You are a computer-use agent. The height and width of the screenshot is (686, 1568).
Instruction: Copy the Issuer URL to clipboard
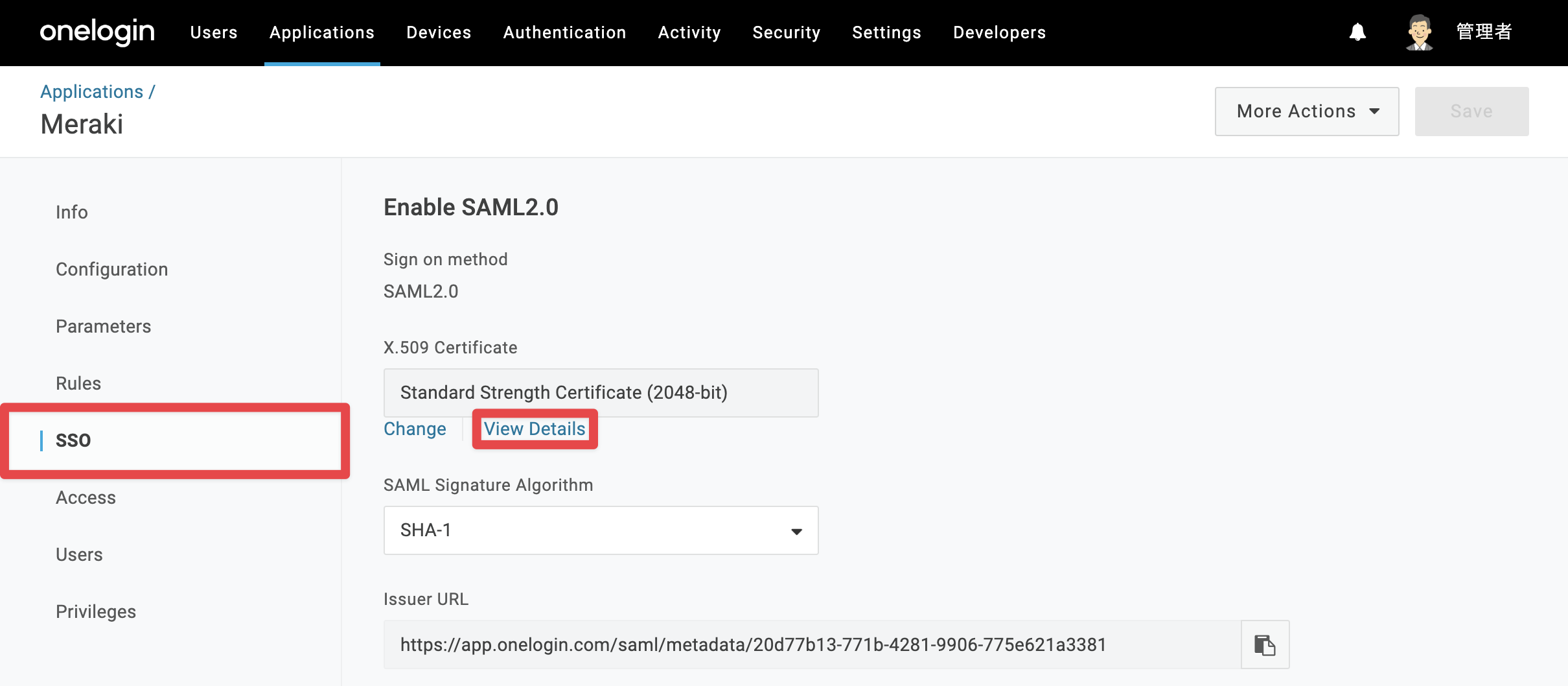1265,645
